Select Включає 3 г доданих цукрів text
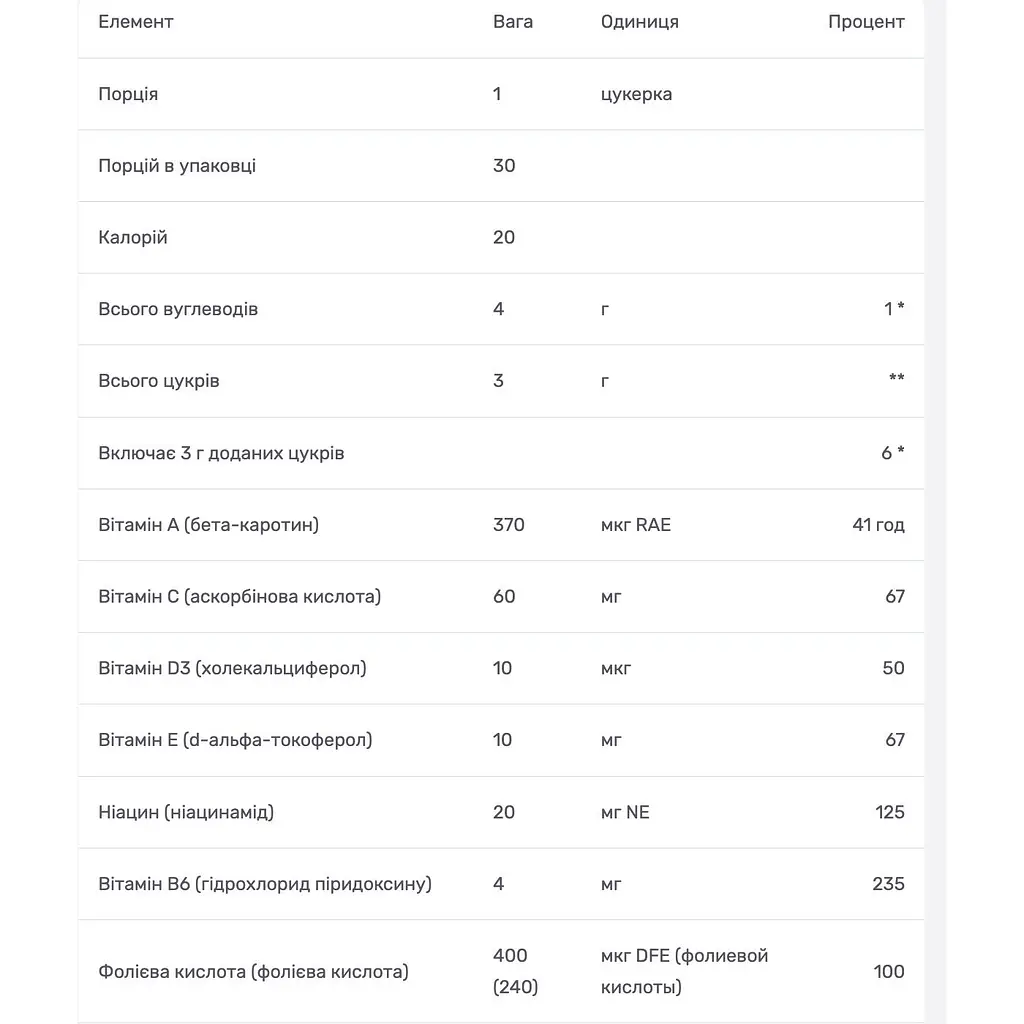Viewport: 1024px width, 1024px height. pyautogui.click(x=221, y=453)
